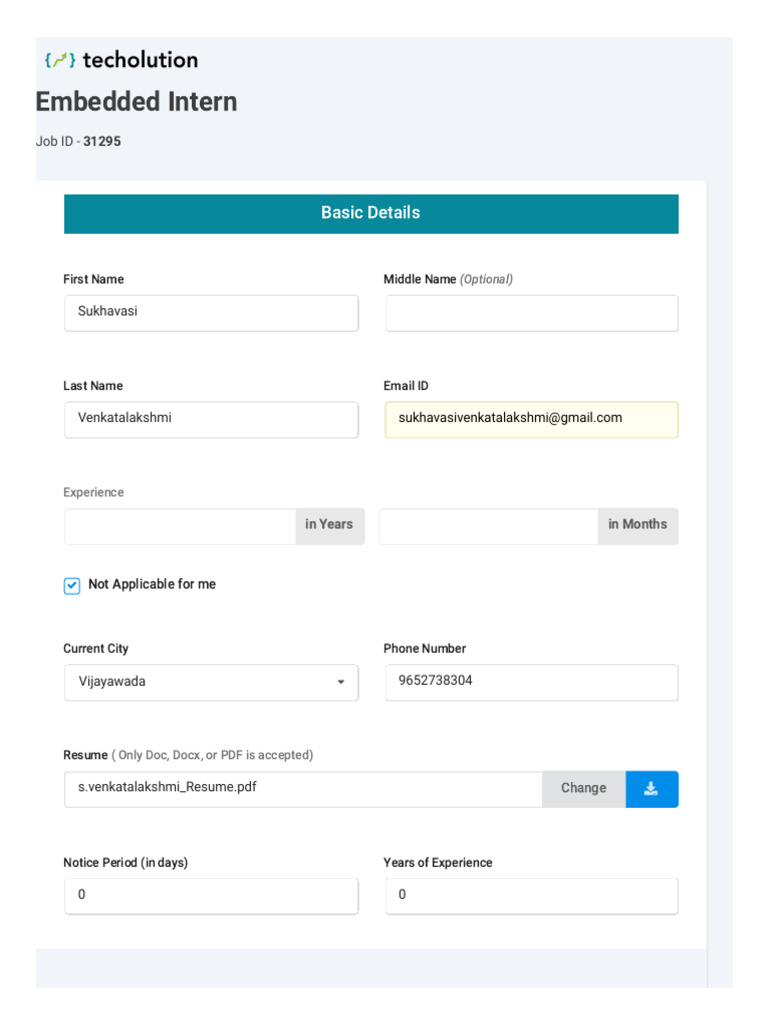Click the Basic Details section header

(x=371, y=213)
